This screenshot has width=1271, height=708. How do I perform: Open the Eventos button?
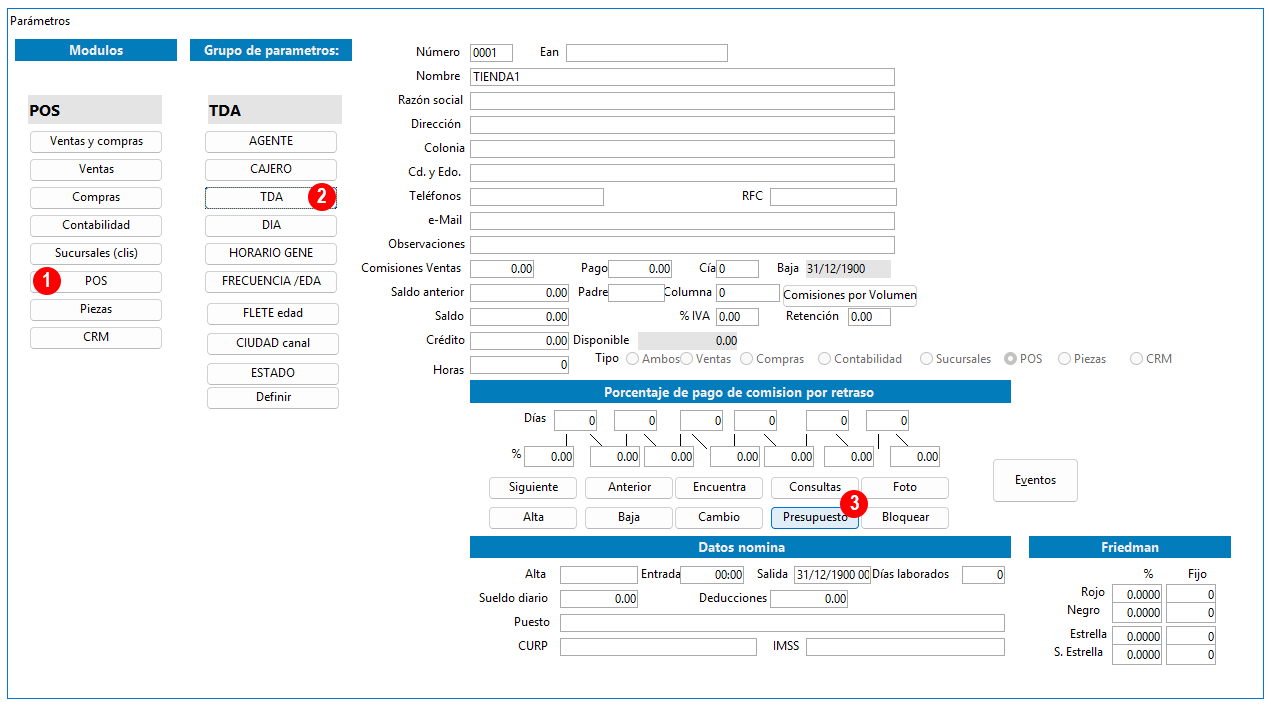point(1035,480)
